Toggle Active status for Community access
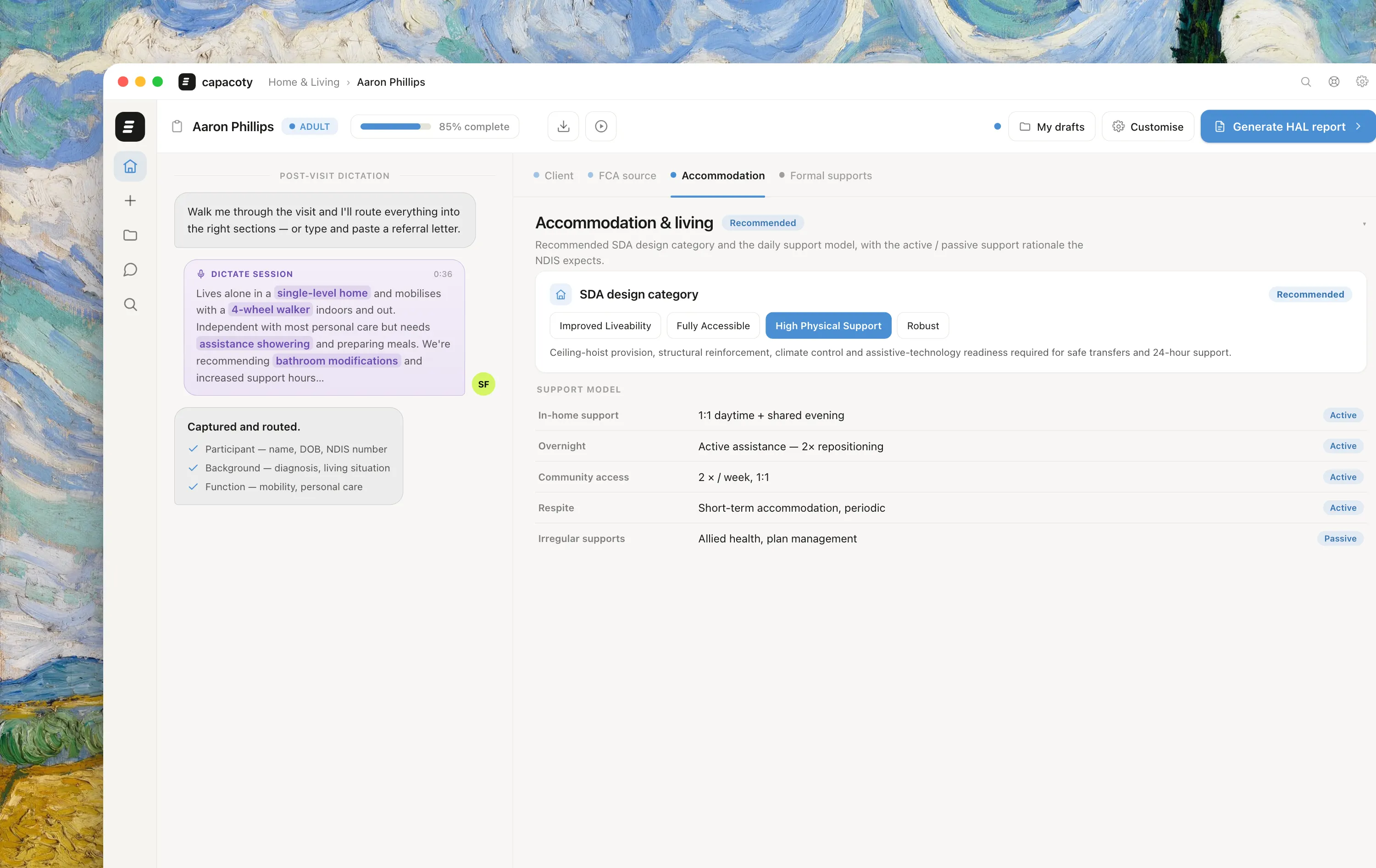1376x868 pixels. pos(1343,477)
